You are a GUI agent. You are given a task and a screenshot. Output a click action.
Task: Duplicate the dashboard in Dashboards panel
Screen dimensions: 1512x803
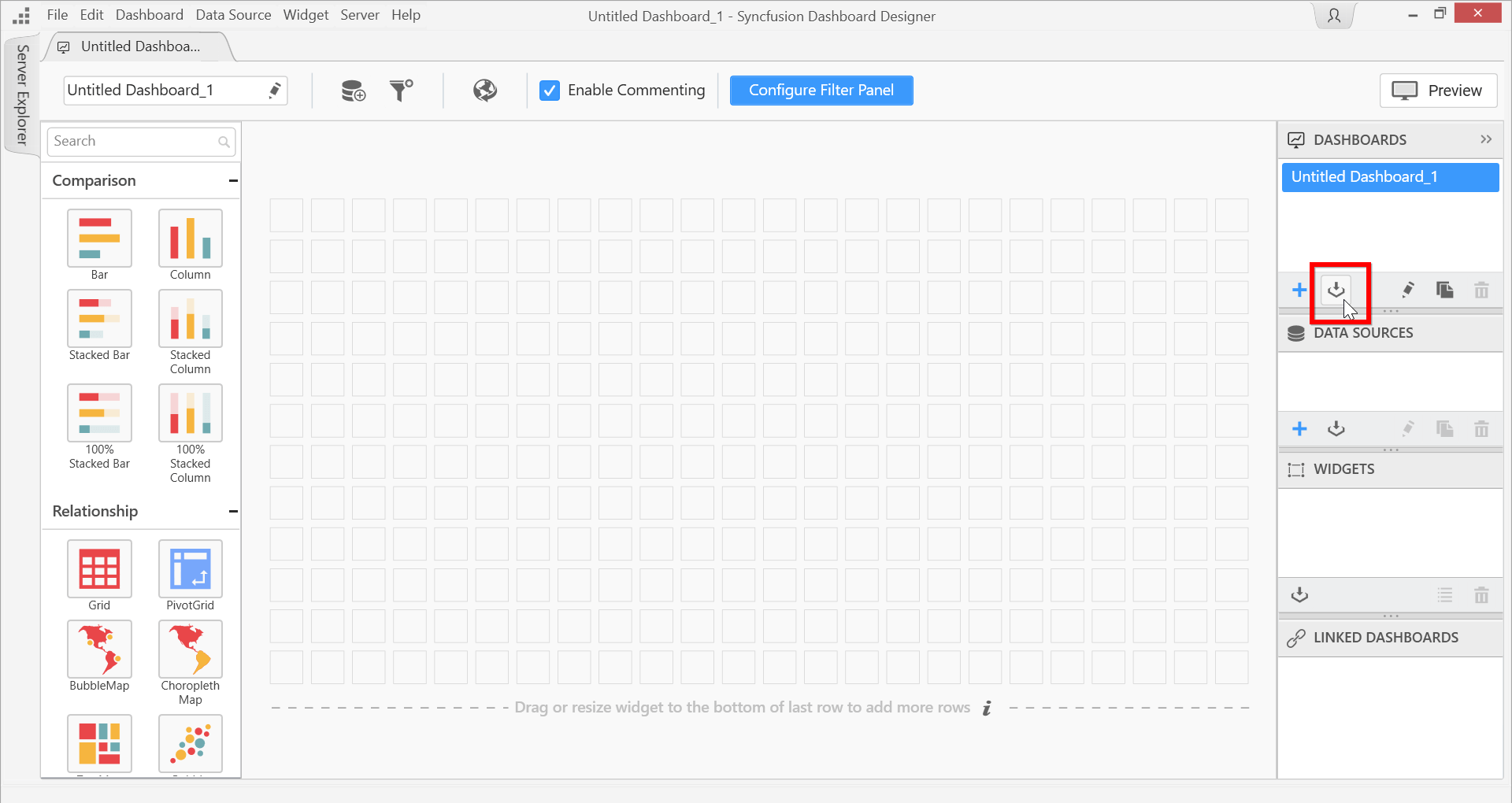click(1445, 290)
